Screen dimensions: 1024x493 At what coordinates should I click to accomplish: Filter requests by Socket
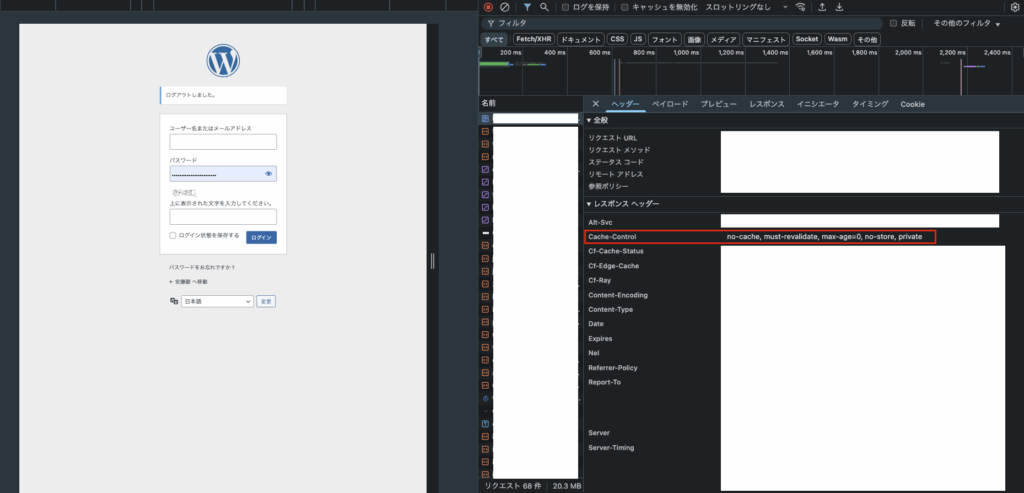click(x=807, y=40)
